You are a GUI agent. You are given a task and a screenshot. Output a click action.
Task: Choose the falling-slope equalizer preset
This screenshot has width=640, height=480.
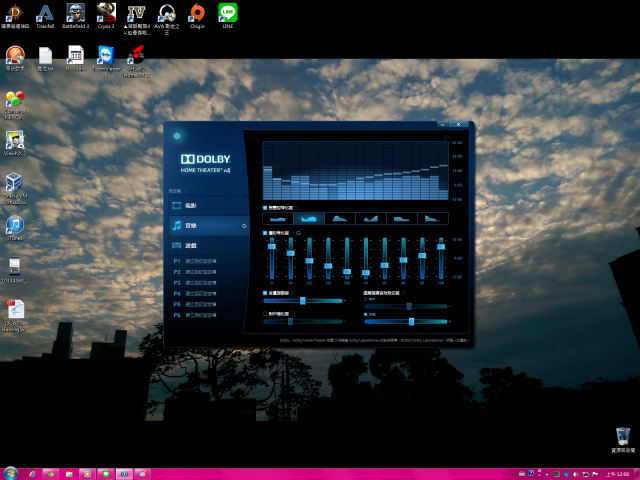click(433, 219)
